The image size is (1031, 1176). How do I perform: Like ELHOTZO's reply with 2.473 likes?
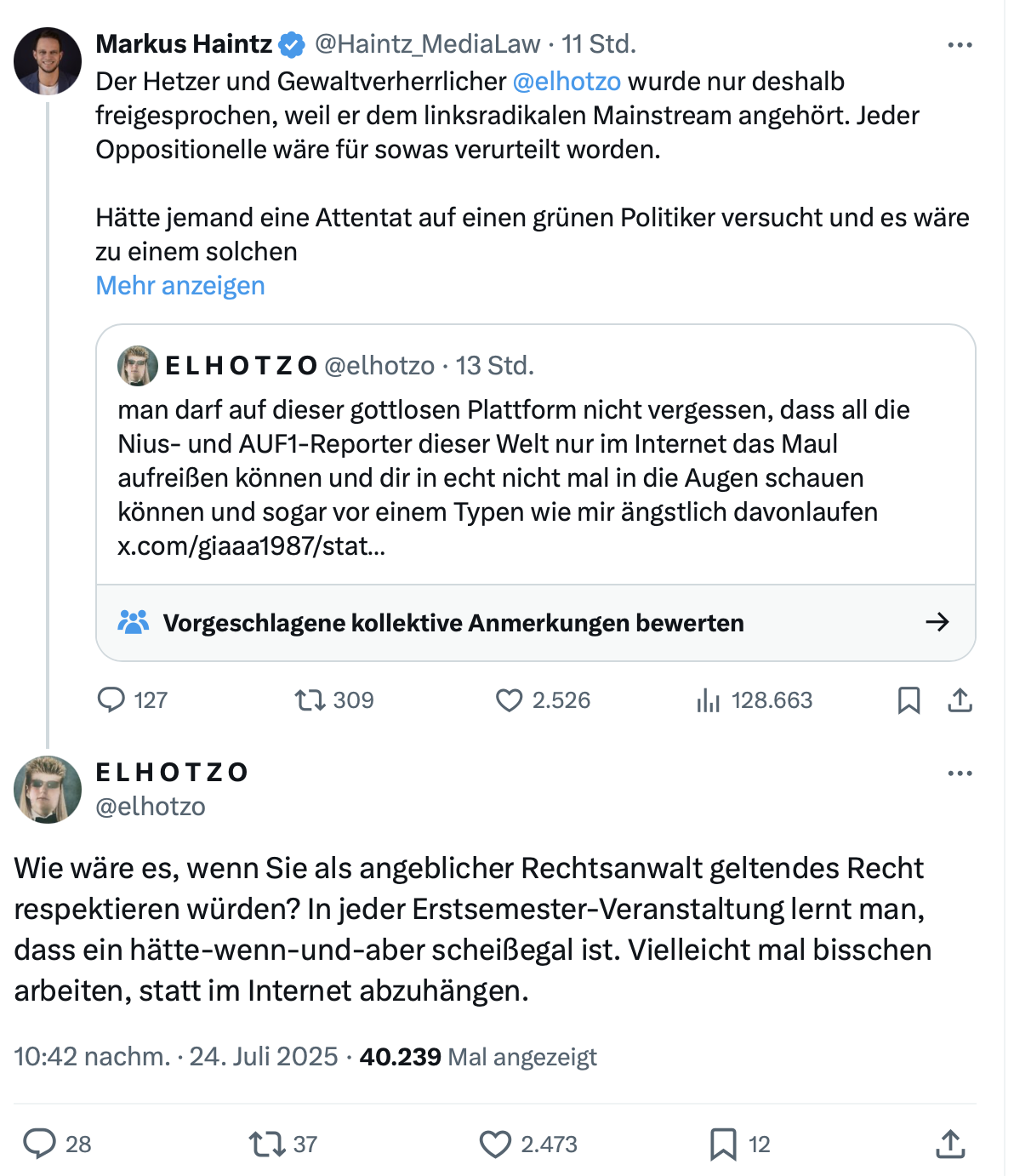[495, 1144]
